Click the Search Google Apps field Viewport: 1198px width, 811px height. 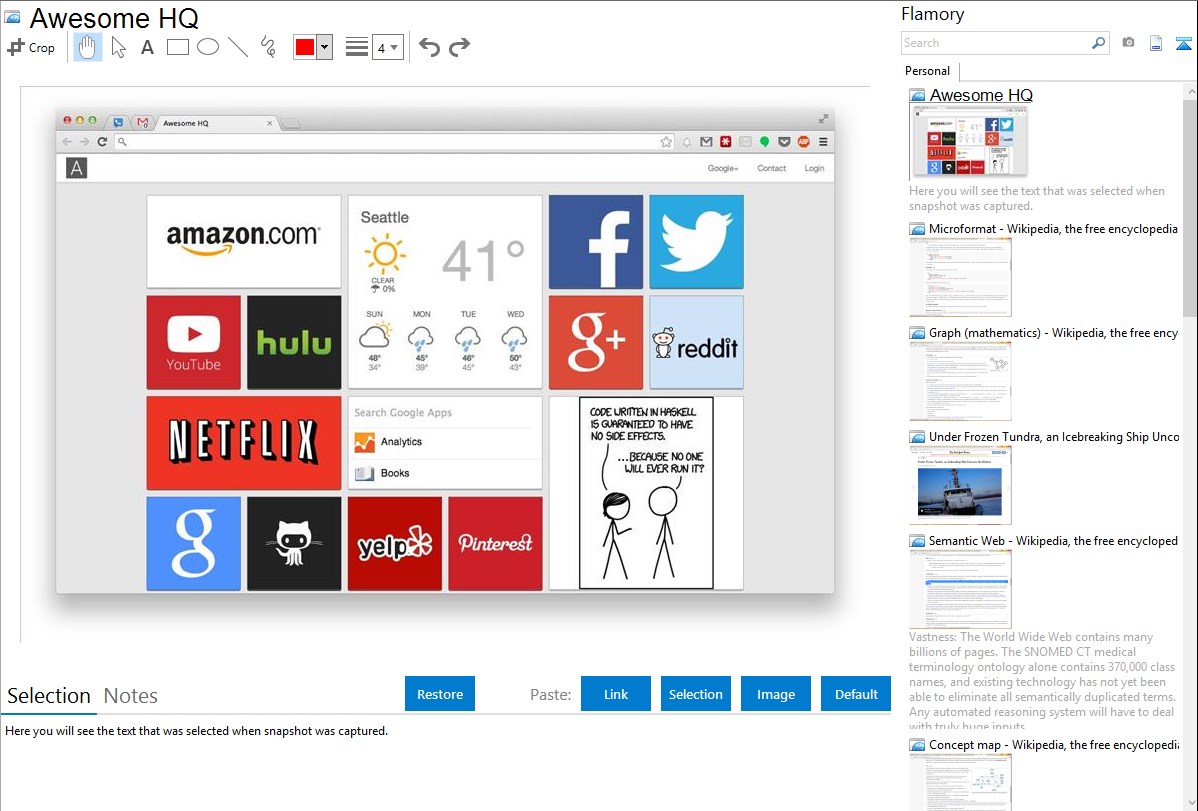point(445,412)
